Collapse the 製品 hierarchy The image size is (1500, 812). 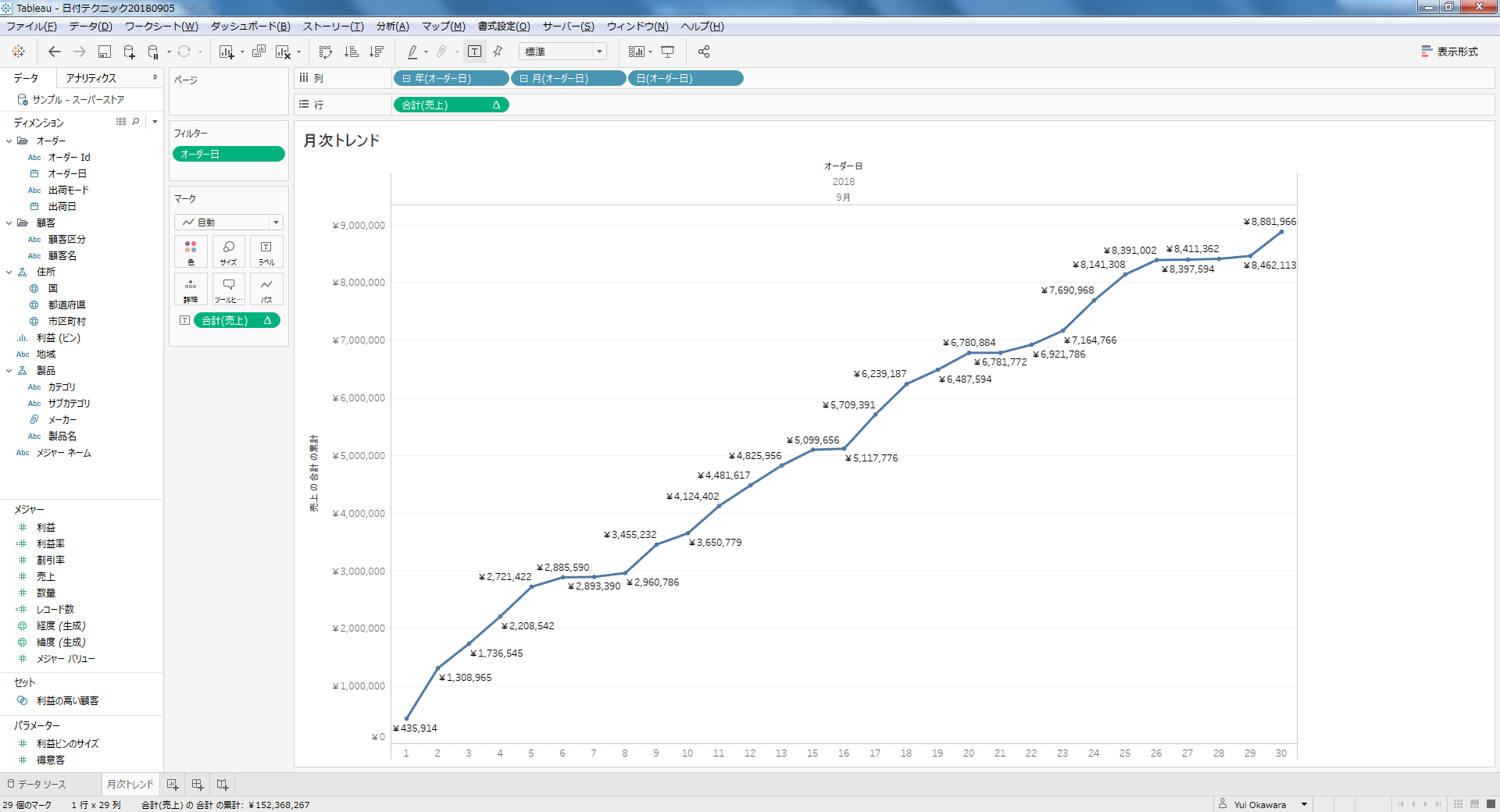9,371
